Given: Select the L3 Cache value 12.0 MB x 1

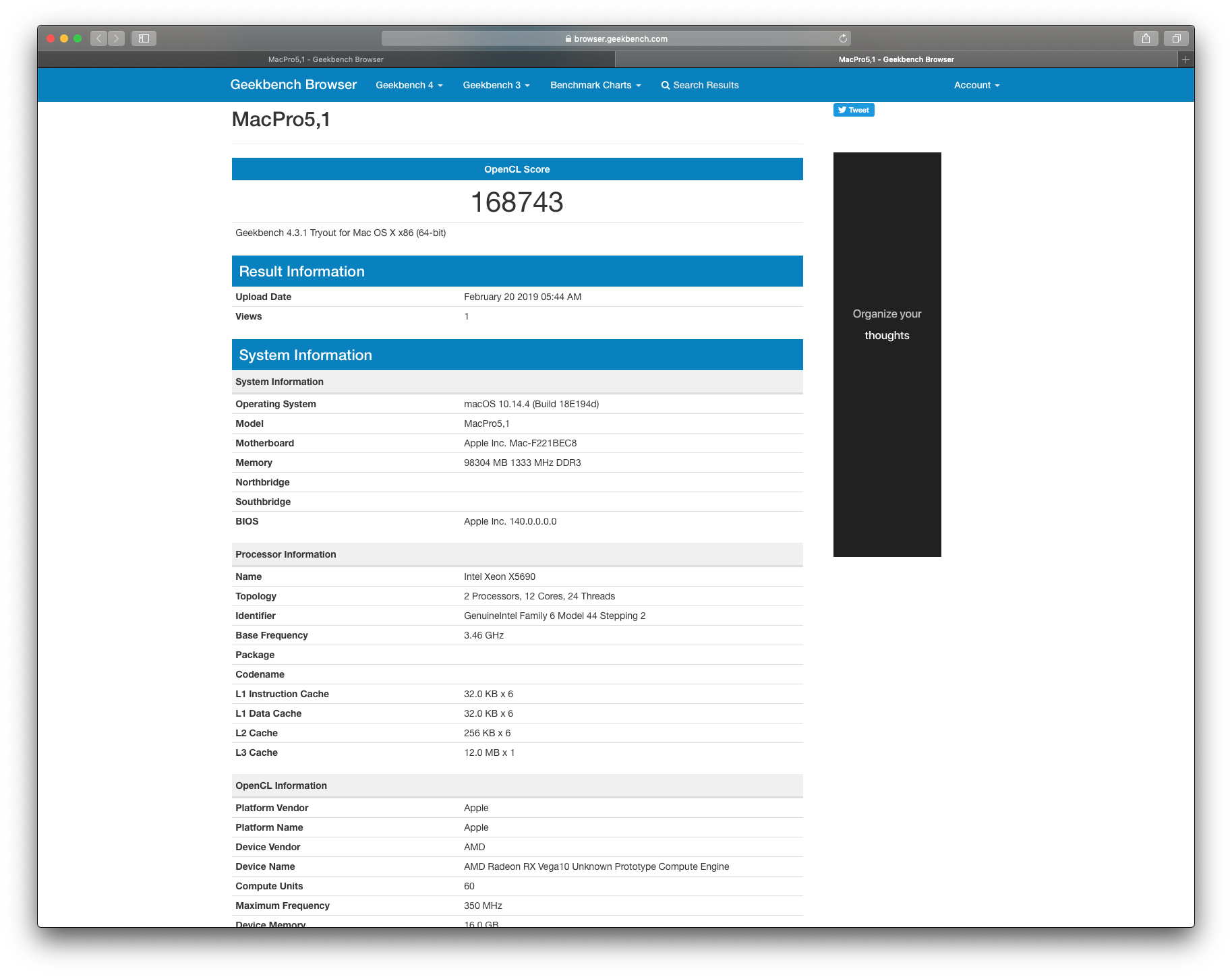Looking at the screenshot, I should pyautogui.click(x=490, y=752).
